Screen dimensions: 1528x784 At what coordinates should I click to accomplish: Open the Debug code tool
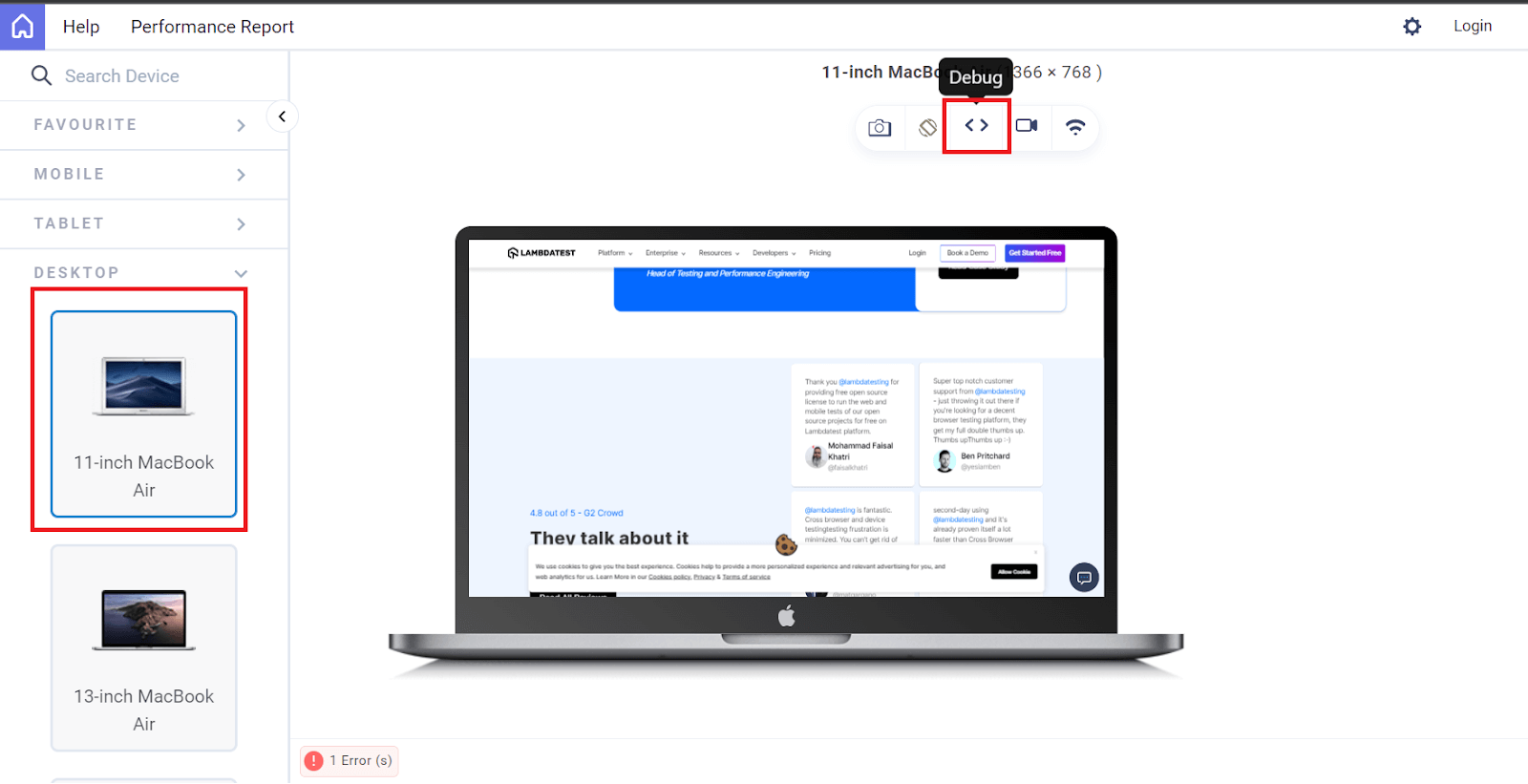tap(976, 125)
